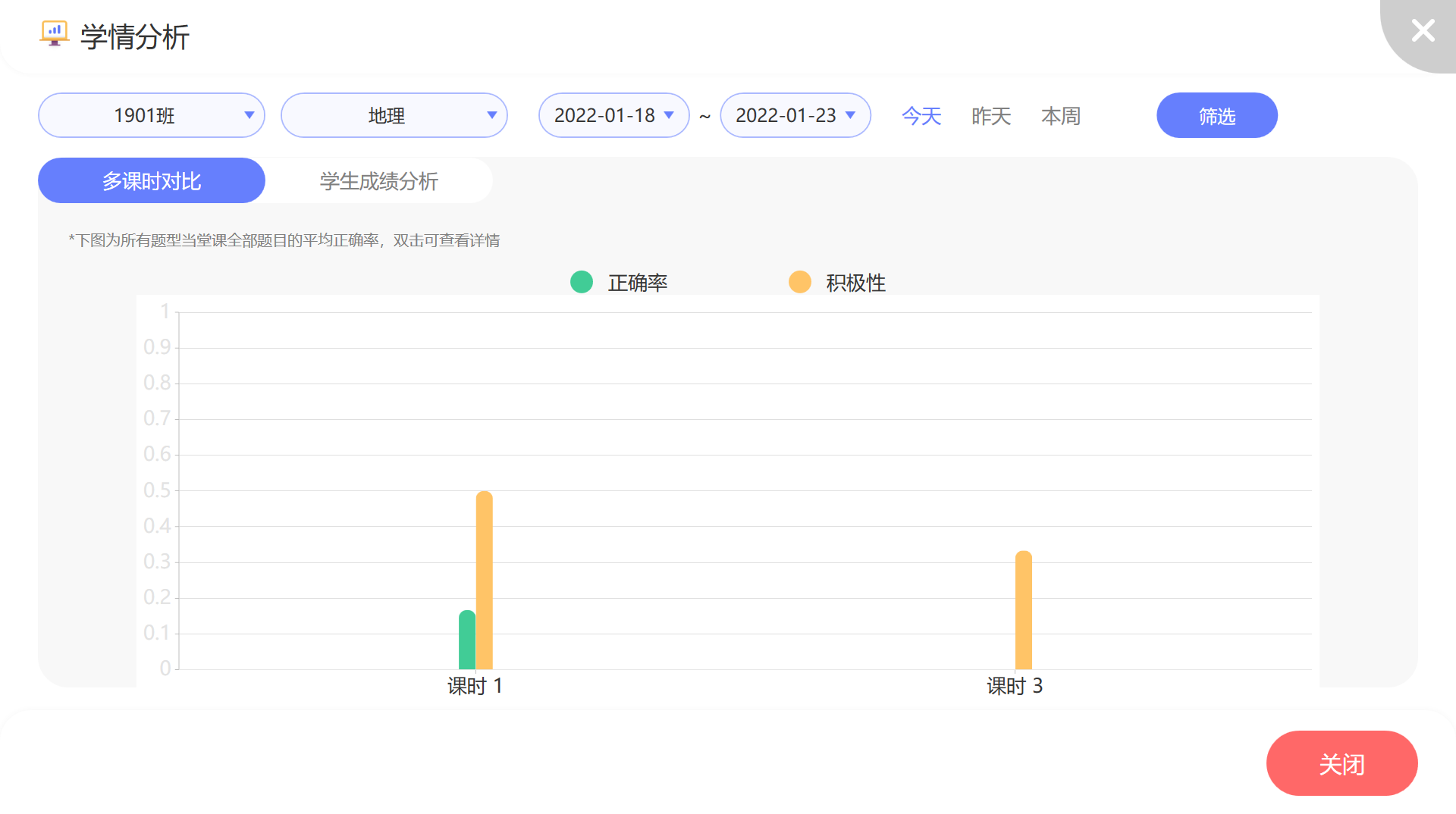Open the start date 2022-01-18 picker
The height and width of the screenshot is (814, 1456).
(x=613, y=115)
